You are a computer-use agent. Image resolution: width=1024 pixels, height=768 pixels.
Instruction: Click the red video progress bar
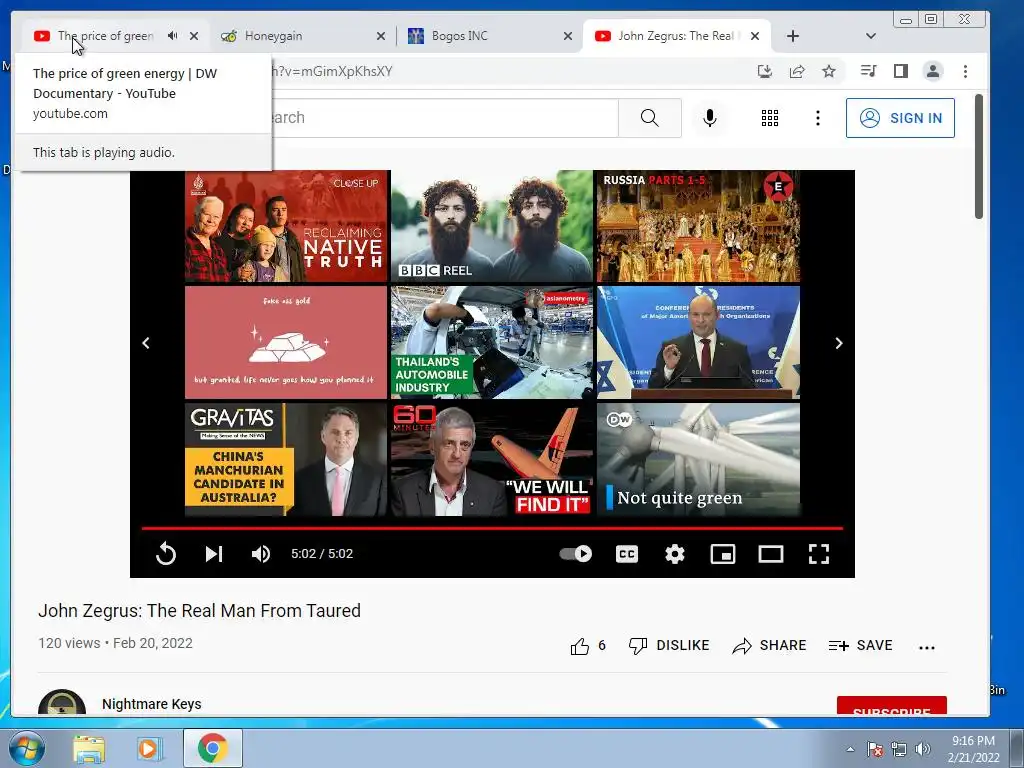pos(492,528)
